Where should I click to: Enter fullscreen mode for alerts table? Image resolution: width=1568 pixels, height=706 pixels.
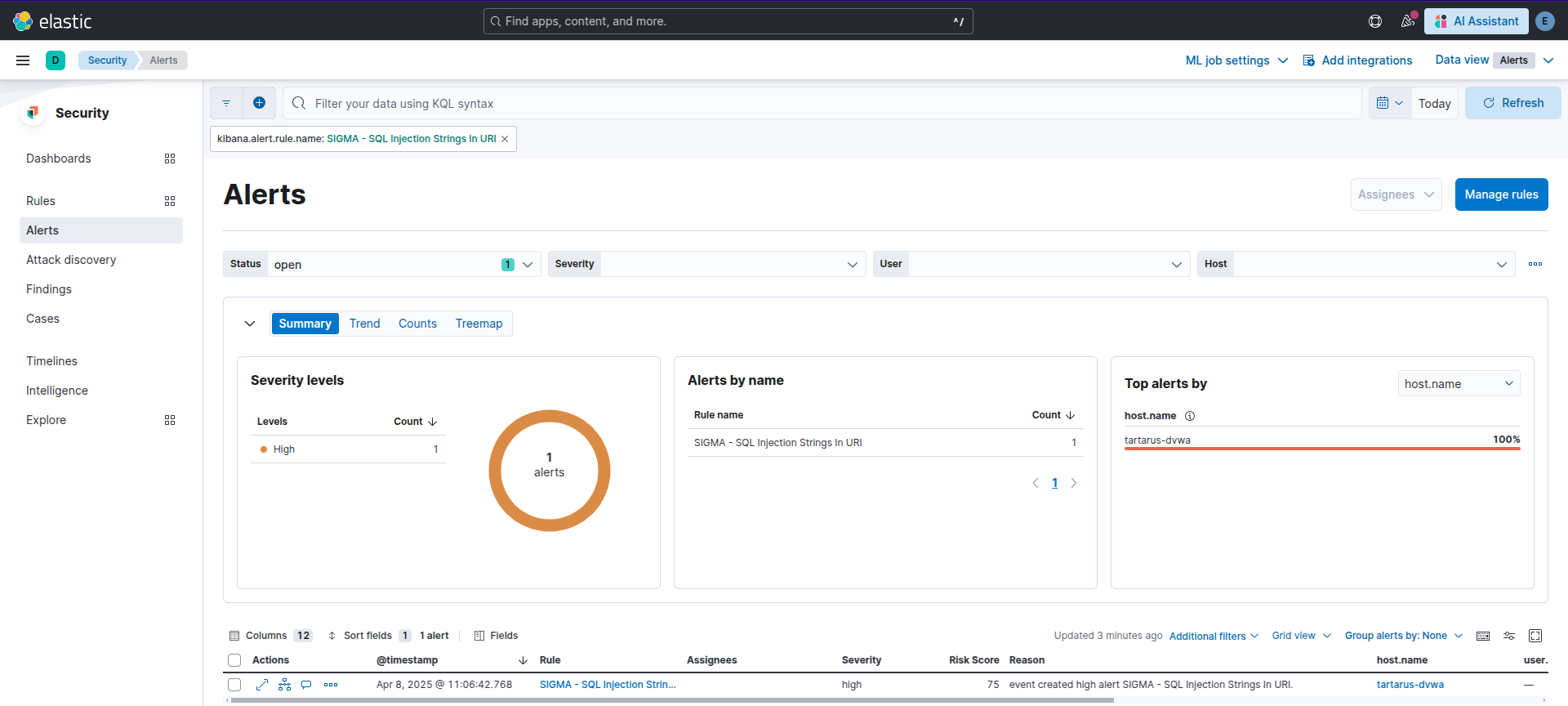pyautogui.click(x=1535, y=636)
